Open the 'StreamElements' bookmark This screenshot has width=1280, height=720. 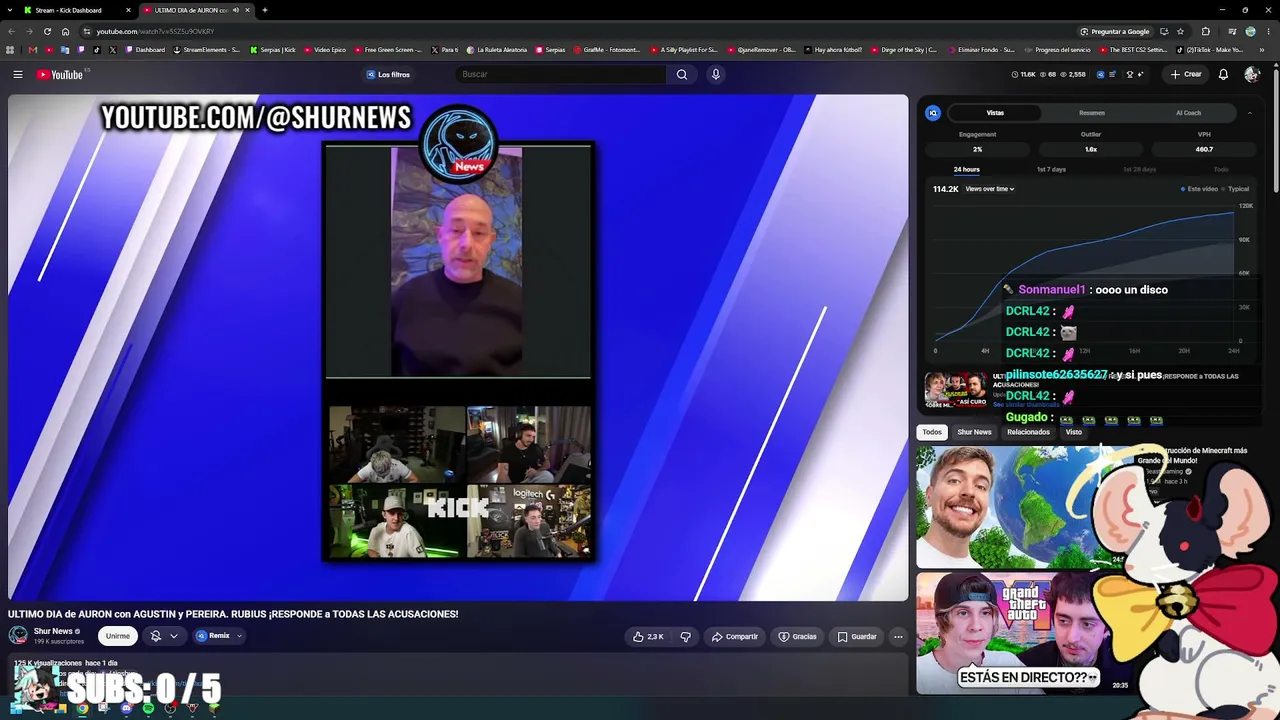[207, 49]
